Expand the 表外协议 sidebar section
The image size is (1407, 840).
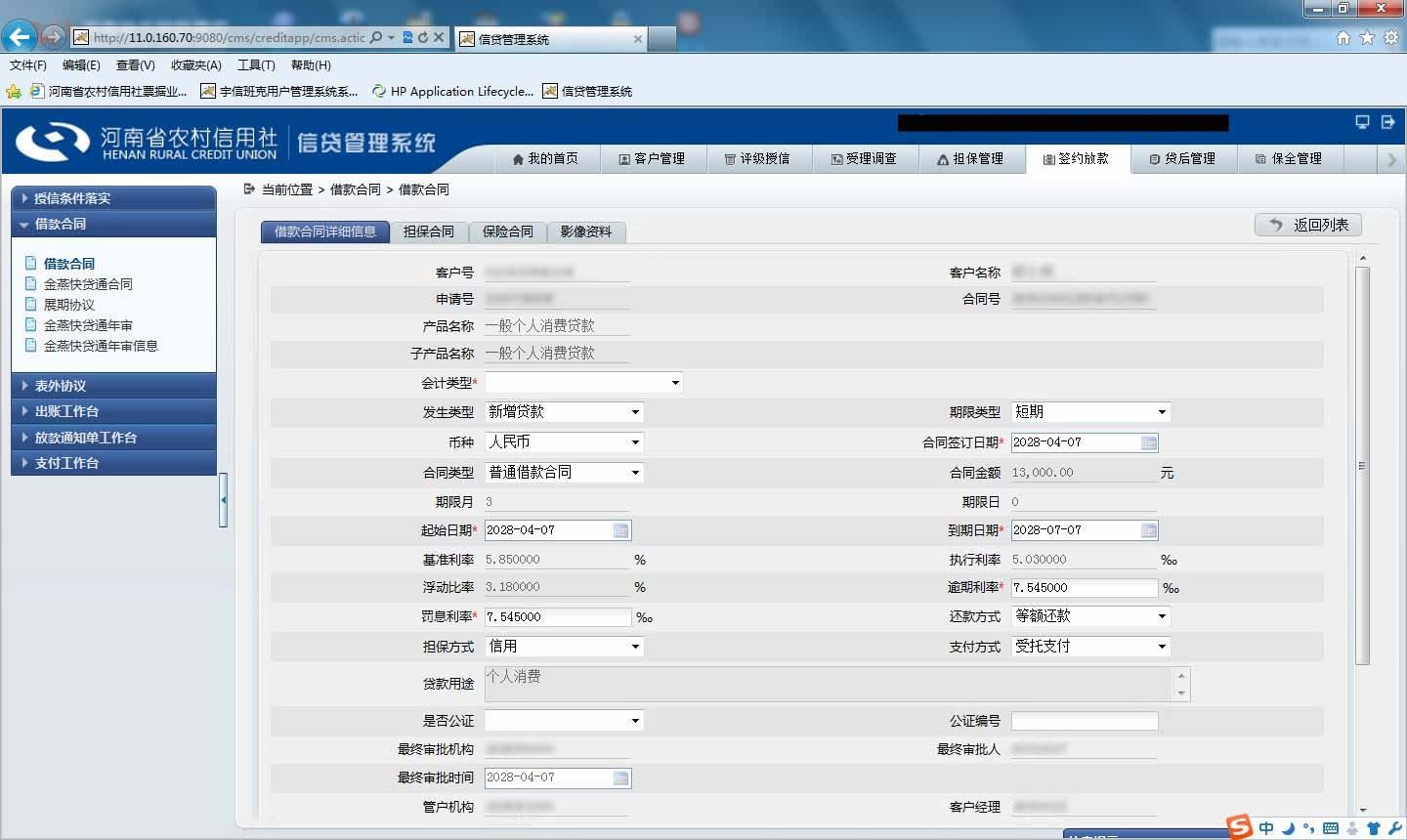tap(113, 386)
